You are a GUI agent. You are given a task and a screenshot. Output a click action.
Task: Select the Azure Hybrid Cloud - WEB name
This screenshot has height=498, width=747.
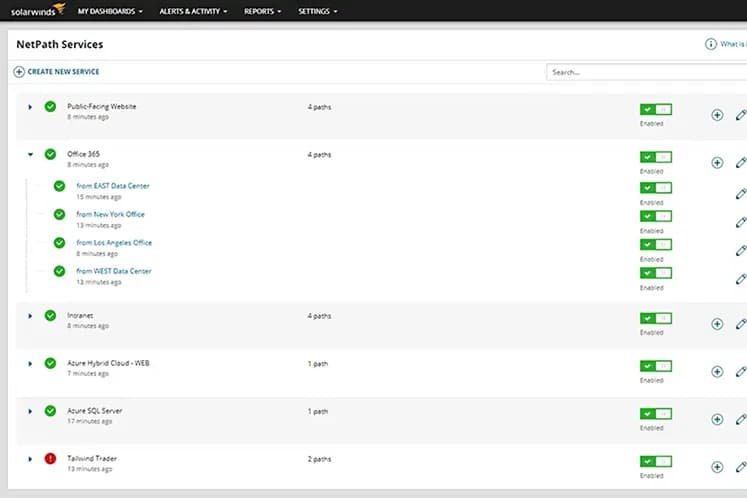click(x=108, y=363)
